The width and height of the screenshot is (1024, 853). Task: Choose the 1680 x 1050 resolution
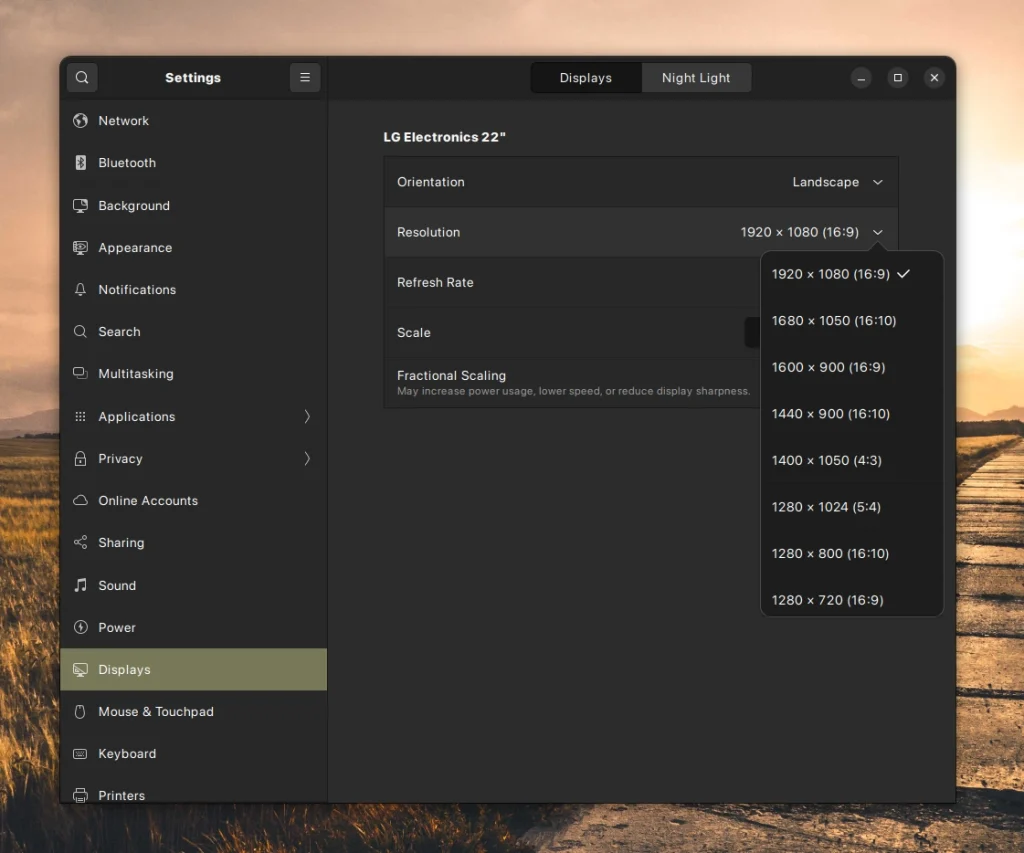pos(833,320)
